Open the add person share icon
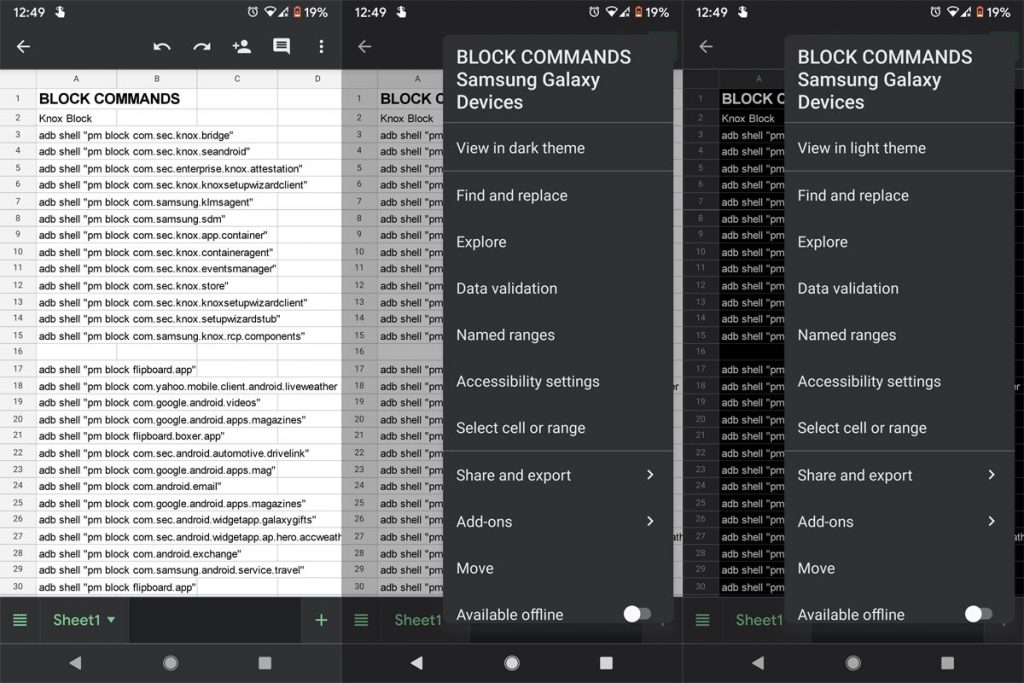This screenshot has height=683, width=1024. (242, 46)
